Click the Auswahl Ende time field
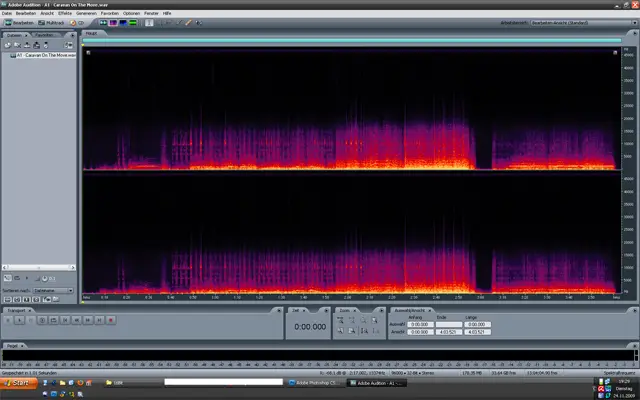 [449, 324]
